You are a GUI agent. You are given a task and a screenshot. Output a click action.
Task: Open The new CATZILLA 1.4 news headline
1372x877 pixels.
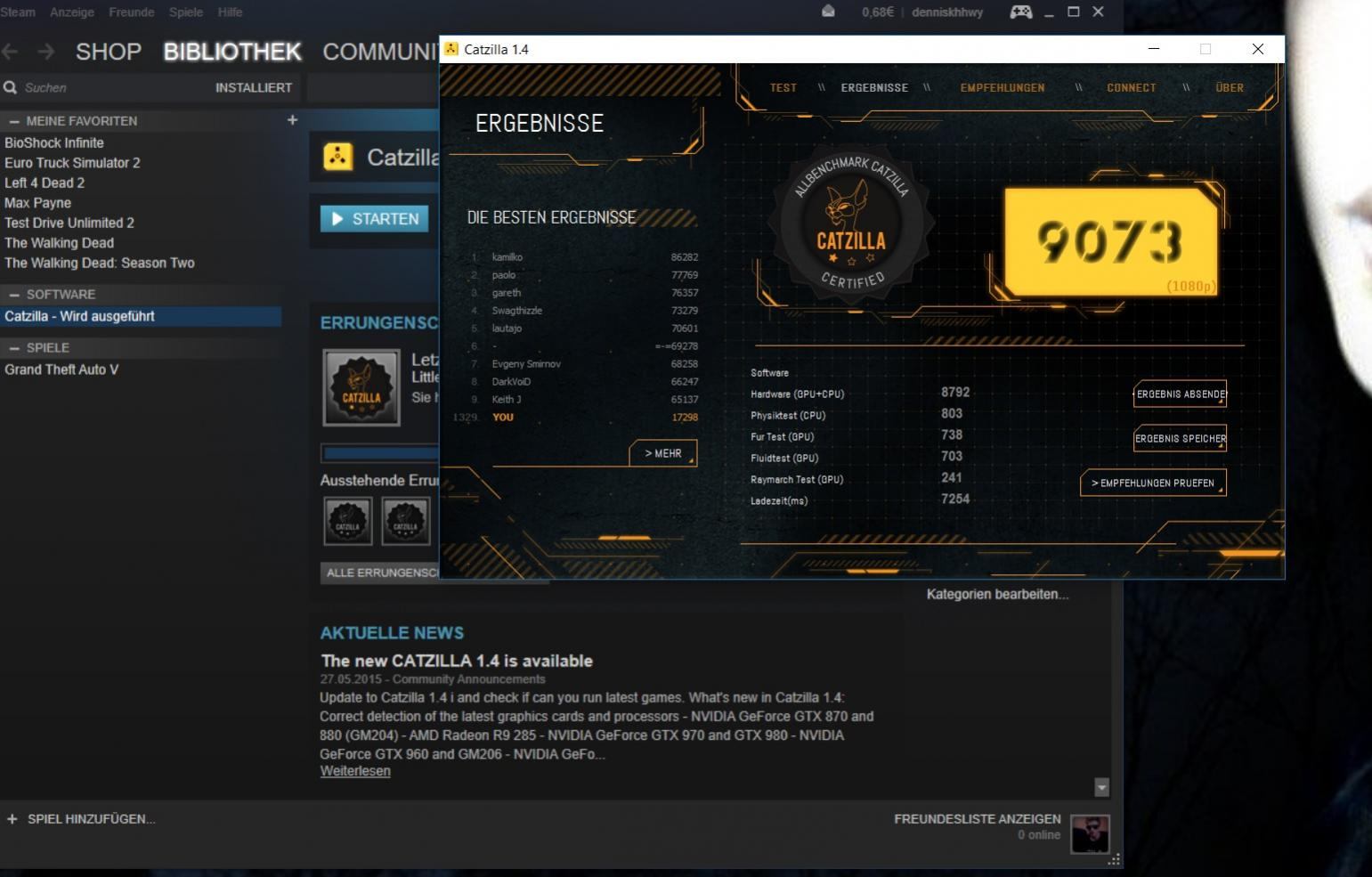tap(457, 661)
